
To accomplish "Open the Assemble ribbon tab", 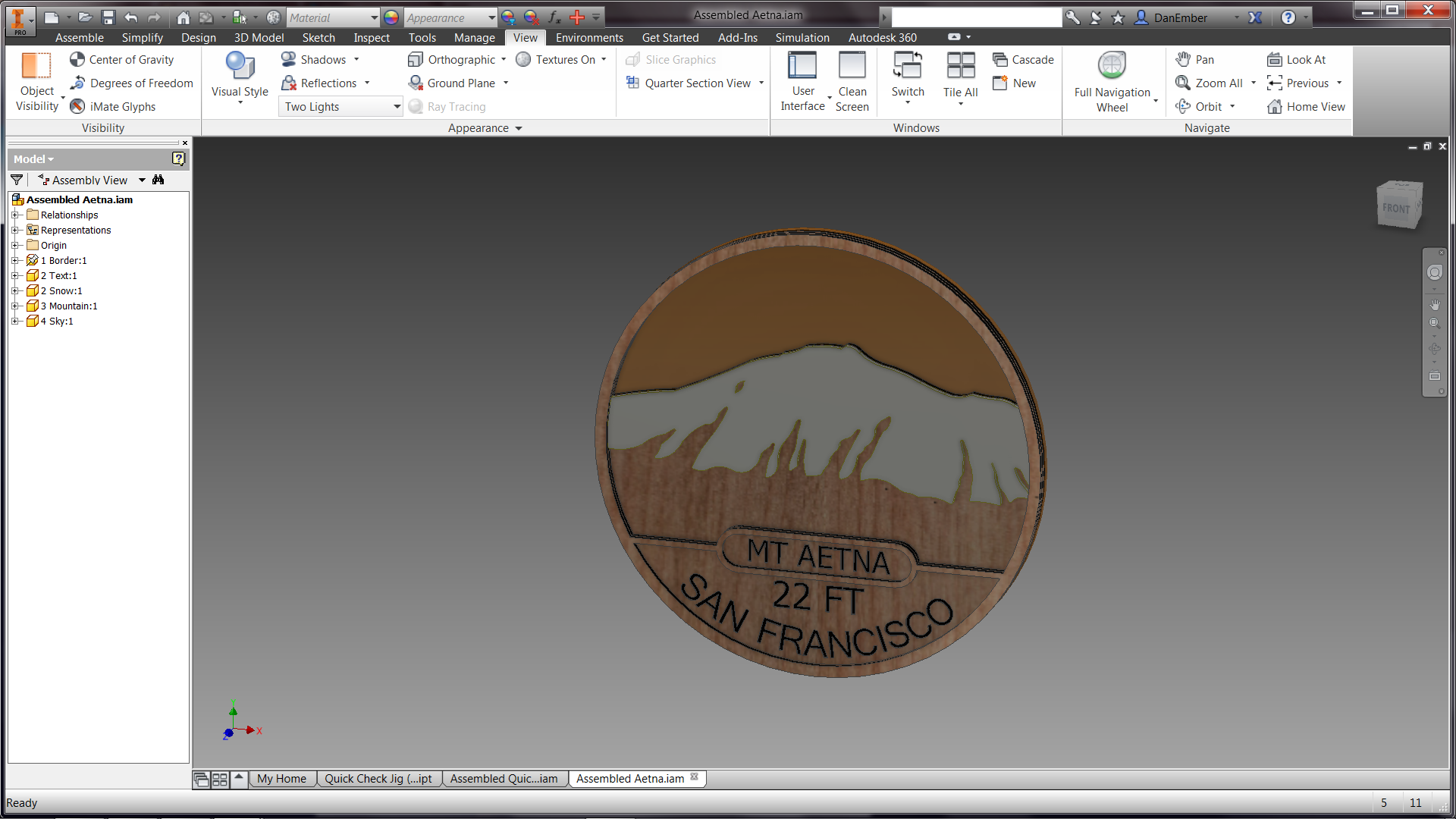I will pos(80,38).
